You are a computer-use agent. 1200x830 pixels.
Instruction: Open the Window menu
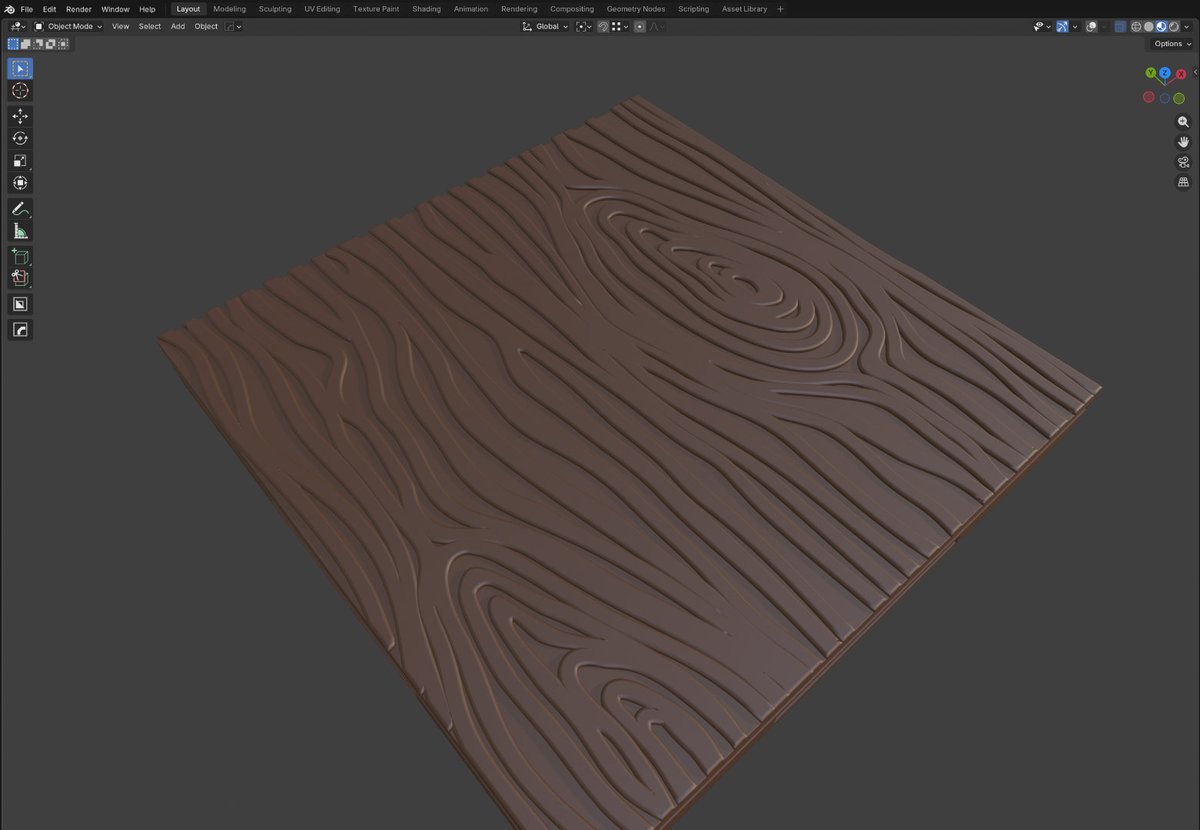pyautogui.click(x=115, y=9)
